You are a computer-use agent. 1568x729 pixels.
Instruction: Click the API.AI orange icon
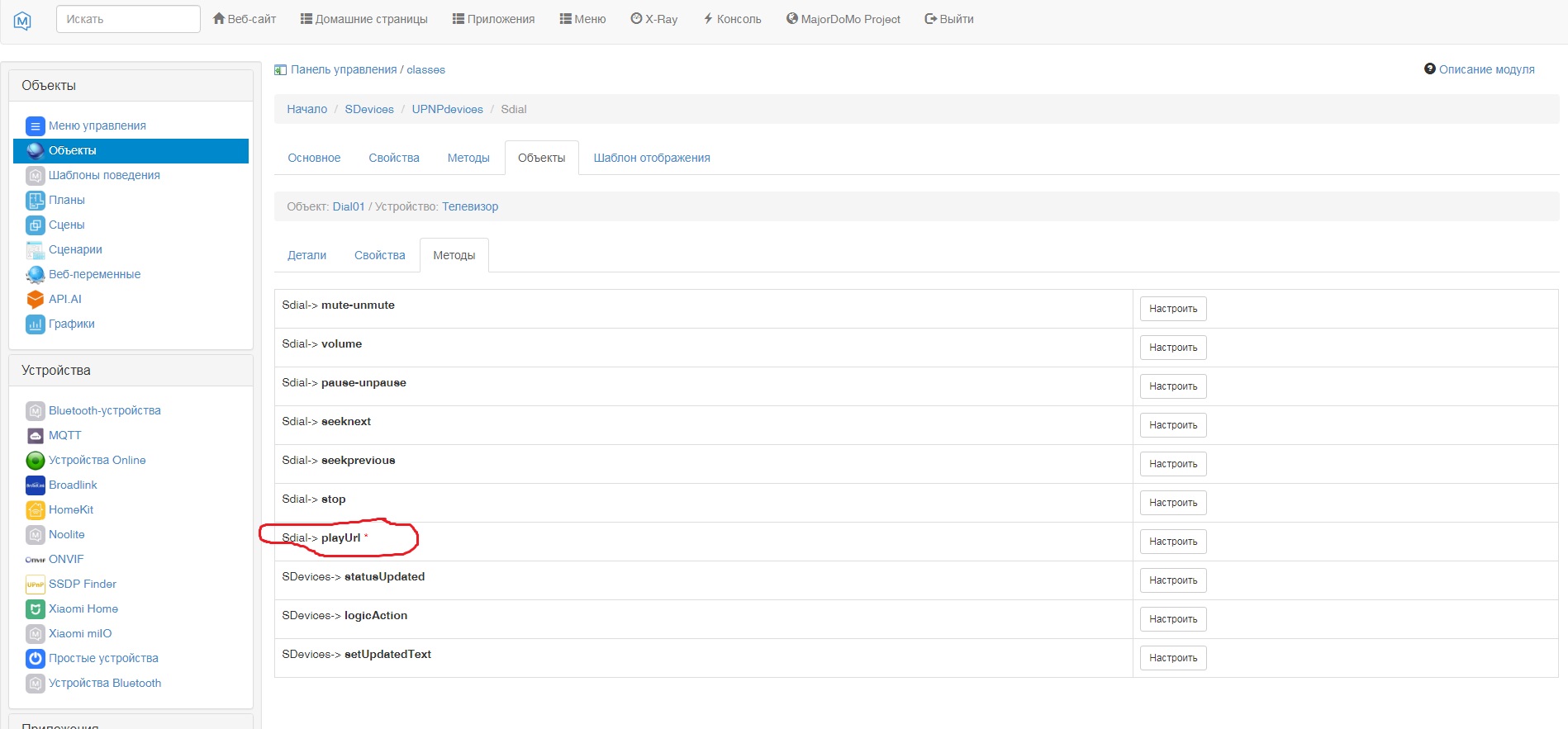point(35,300)
